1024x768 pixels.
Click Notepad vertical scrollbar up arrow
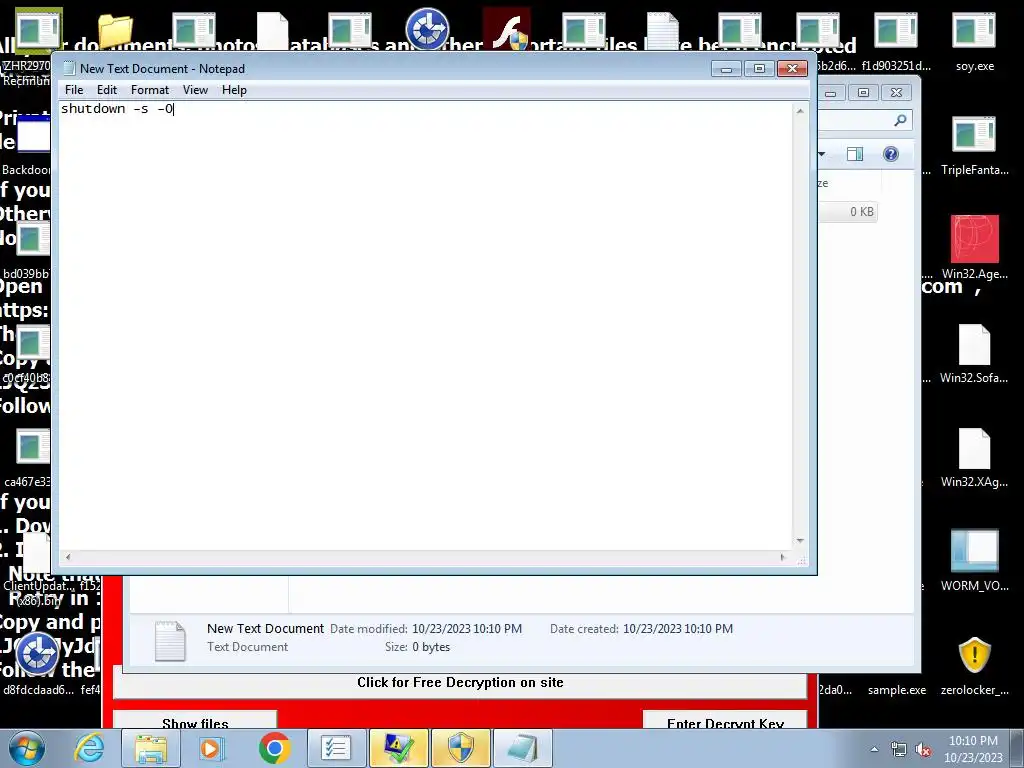800,111
